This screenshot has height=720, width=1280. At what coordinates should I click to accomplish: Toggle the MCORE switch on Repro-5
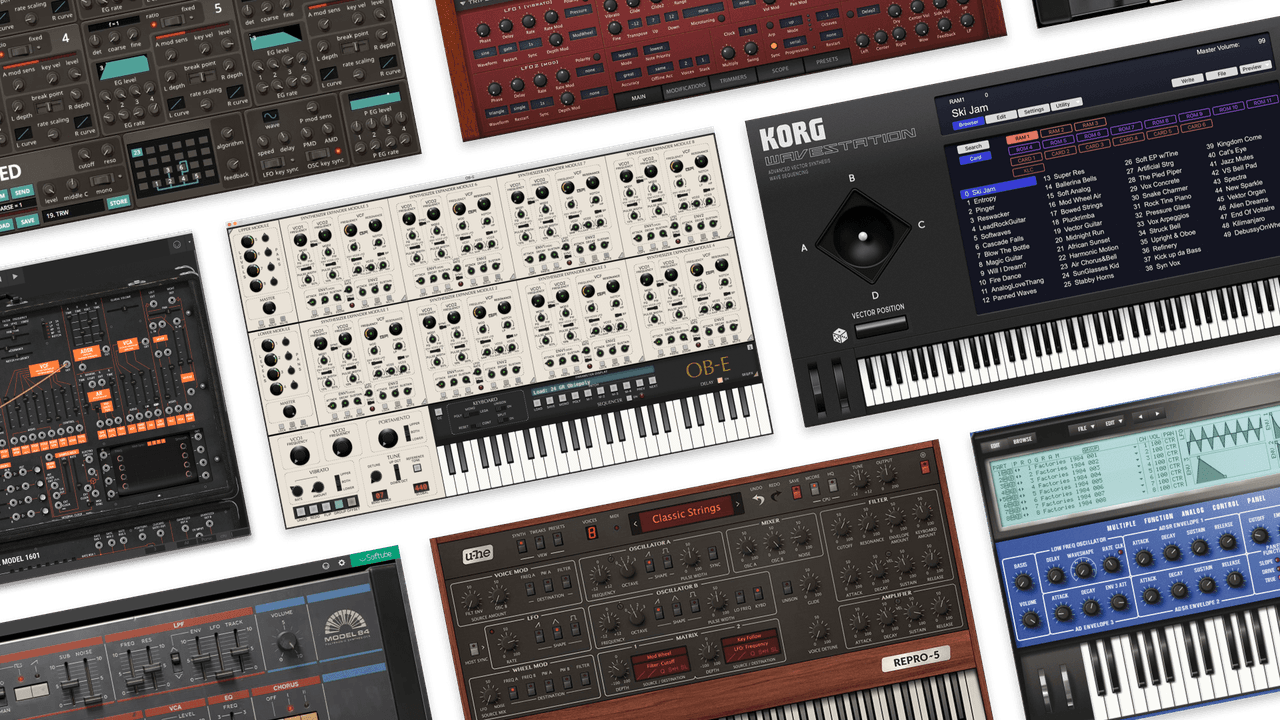tap(814, 486)
